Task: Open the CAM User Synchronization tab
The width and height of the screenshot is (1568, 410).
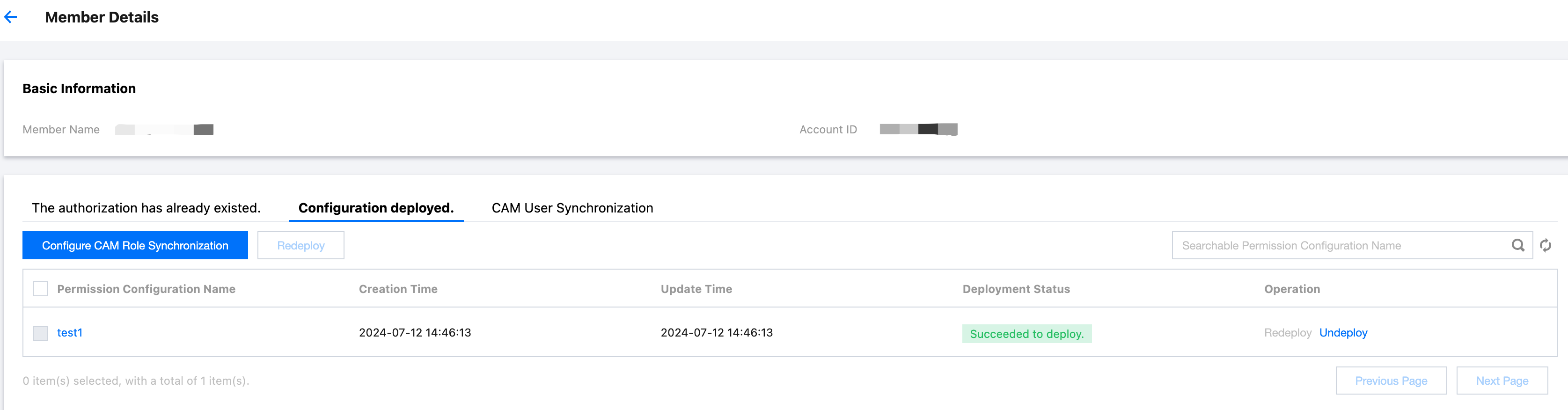Action: 572,208
